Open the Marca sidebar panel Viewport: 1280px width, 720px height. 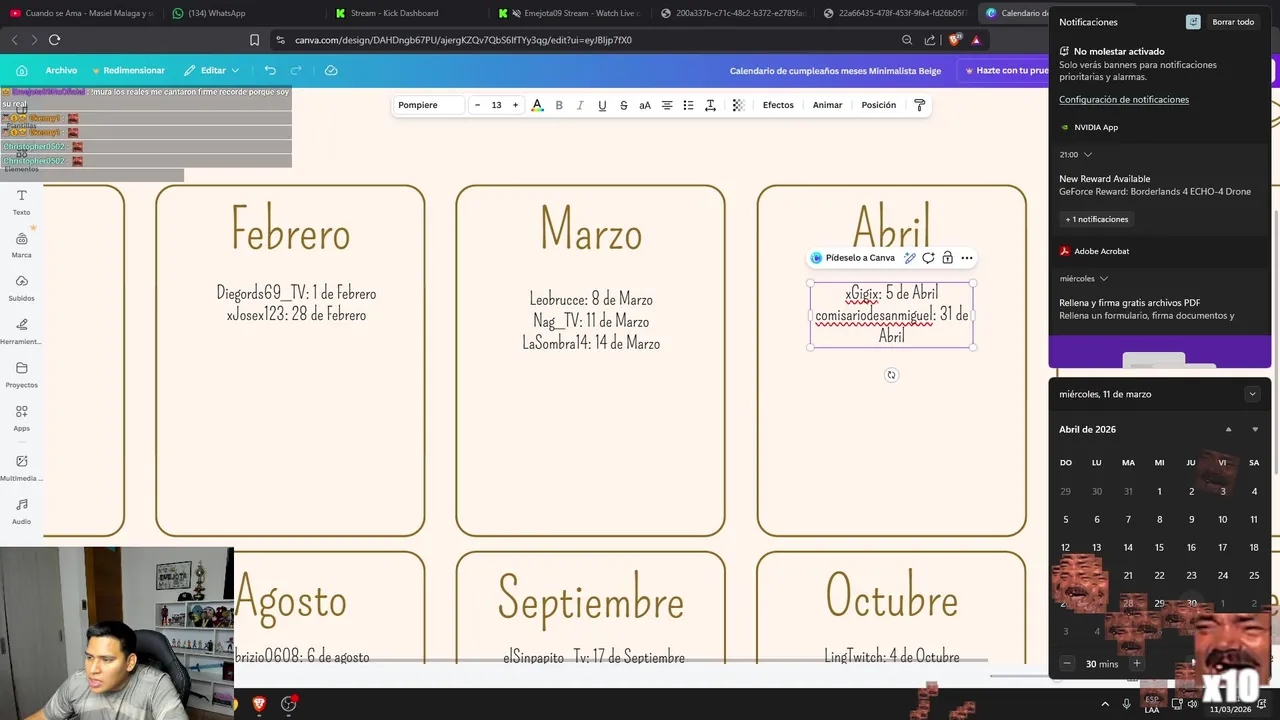pos(21,244)
